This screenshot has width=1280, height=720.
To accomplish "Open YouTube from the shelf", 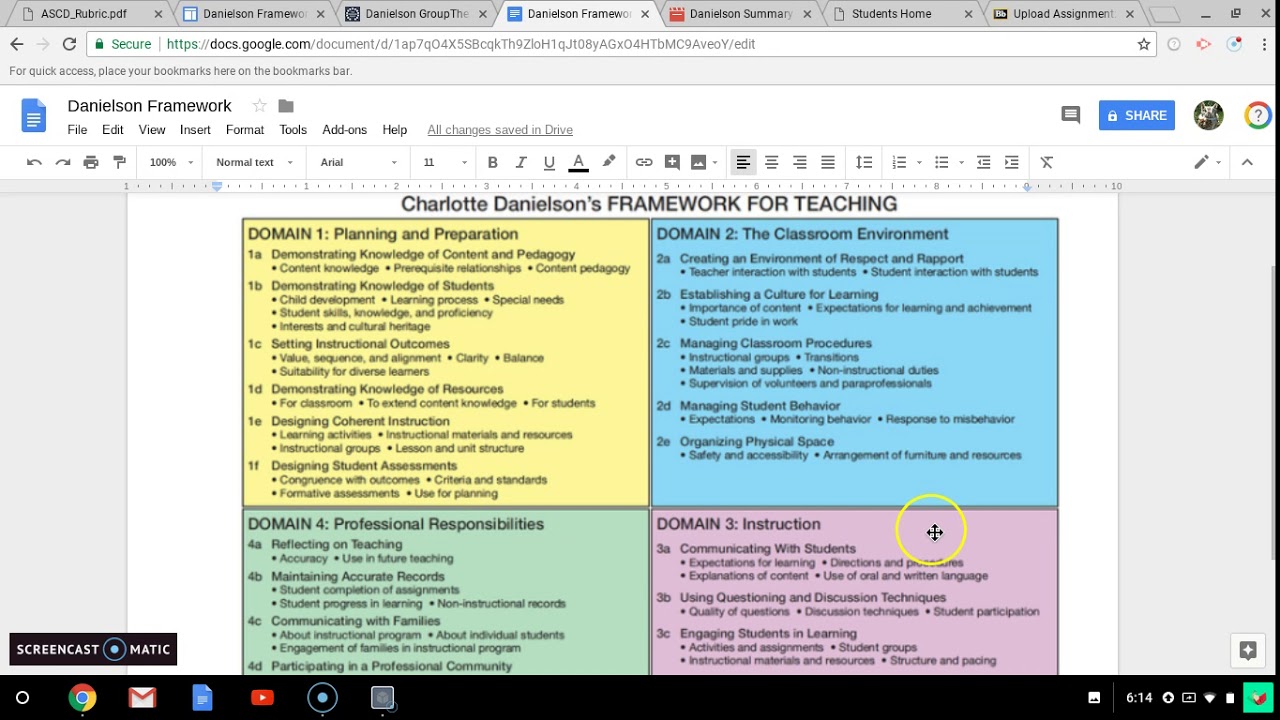I will coord(262,698).
